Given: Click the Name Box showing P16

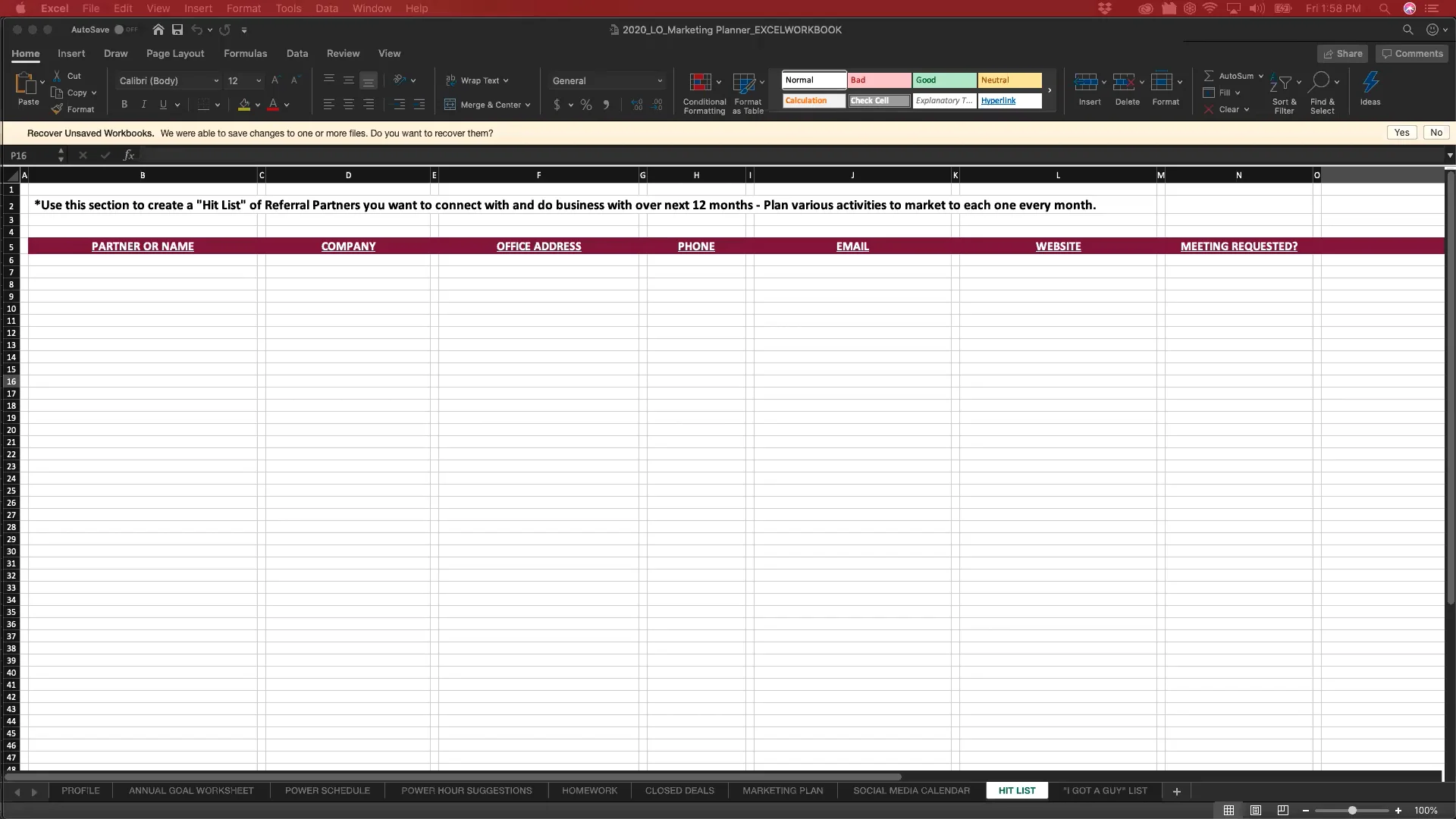Looking at the screenshot, I should [x=30, y=155].
